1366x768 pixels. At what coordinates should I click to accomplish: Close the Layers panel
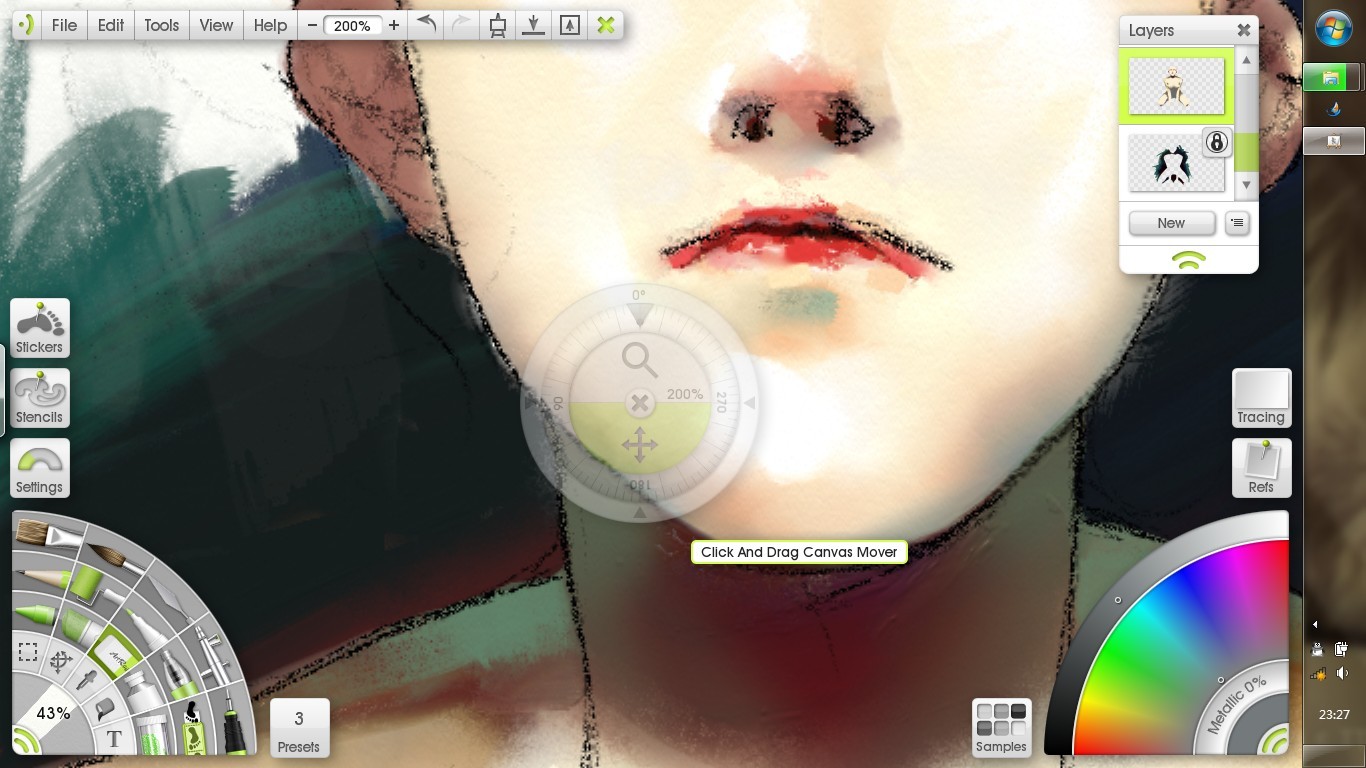coord(1243,30)
